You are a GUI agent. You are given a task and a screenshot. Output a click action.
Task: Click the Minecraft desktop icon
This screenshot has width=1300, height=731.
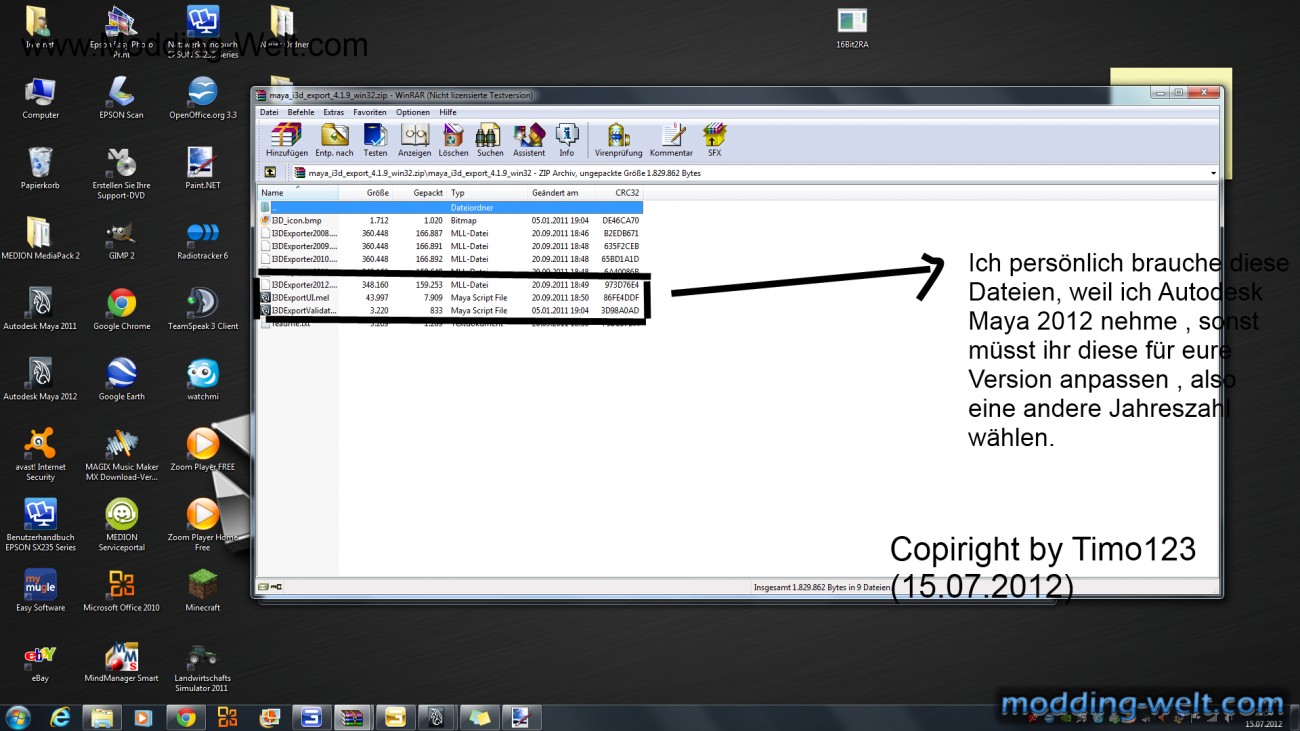(203, 590)
